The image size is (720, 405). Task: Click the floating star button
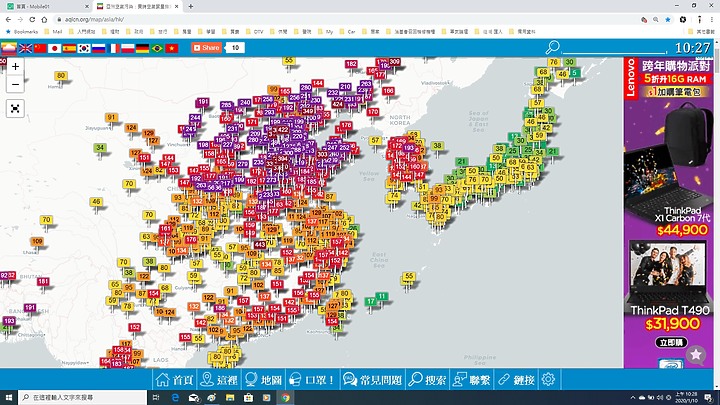[696, 357]
